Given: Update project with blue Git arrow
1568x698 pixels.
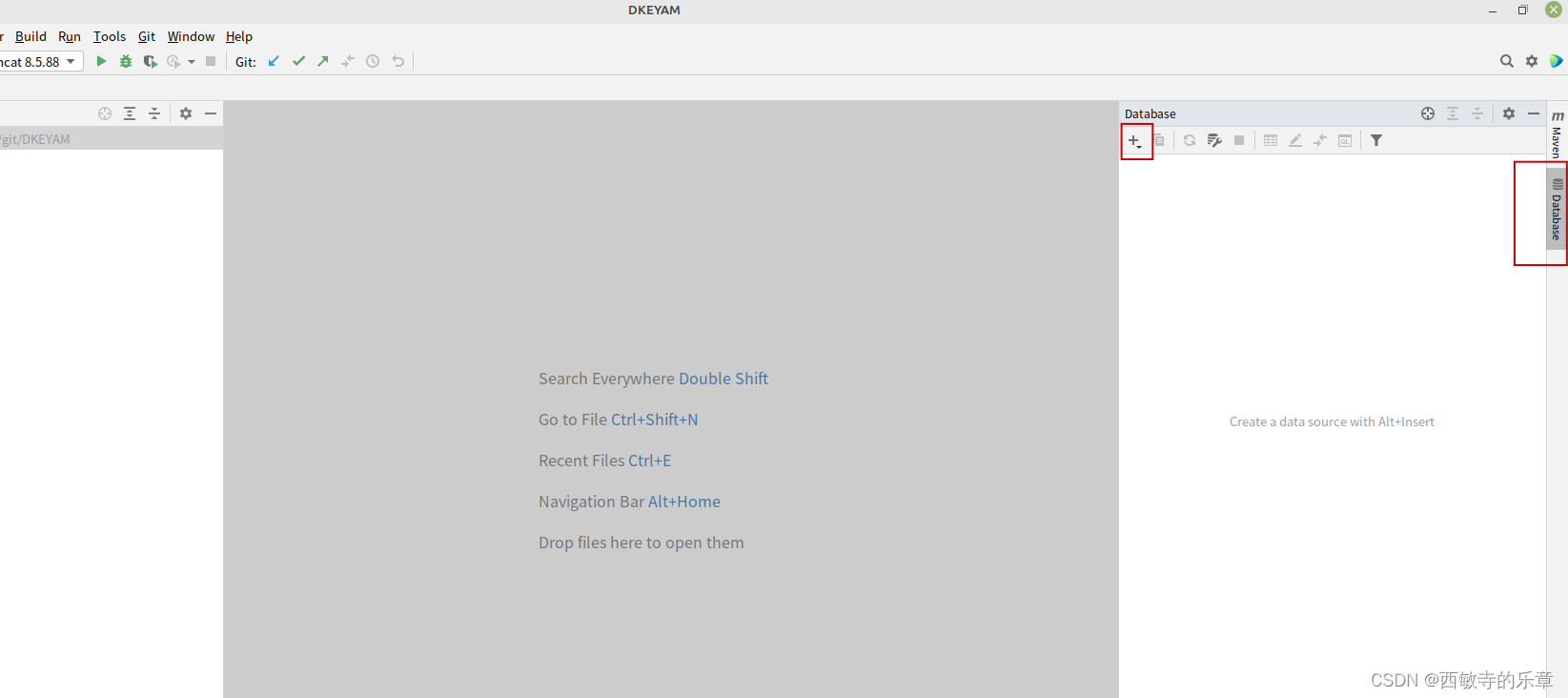Looking at the screenshot, I should [274, 61].
